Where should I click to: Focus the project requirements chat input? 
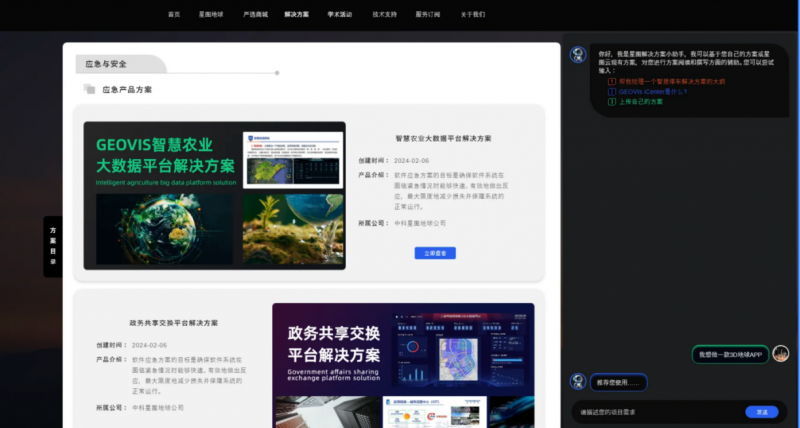658,412
